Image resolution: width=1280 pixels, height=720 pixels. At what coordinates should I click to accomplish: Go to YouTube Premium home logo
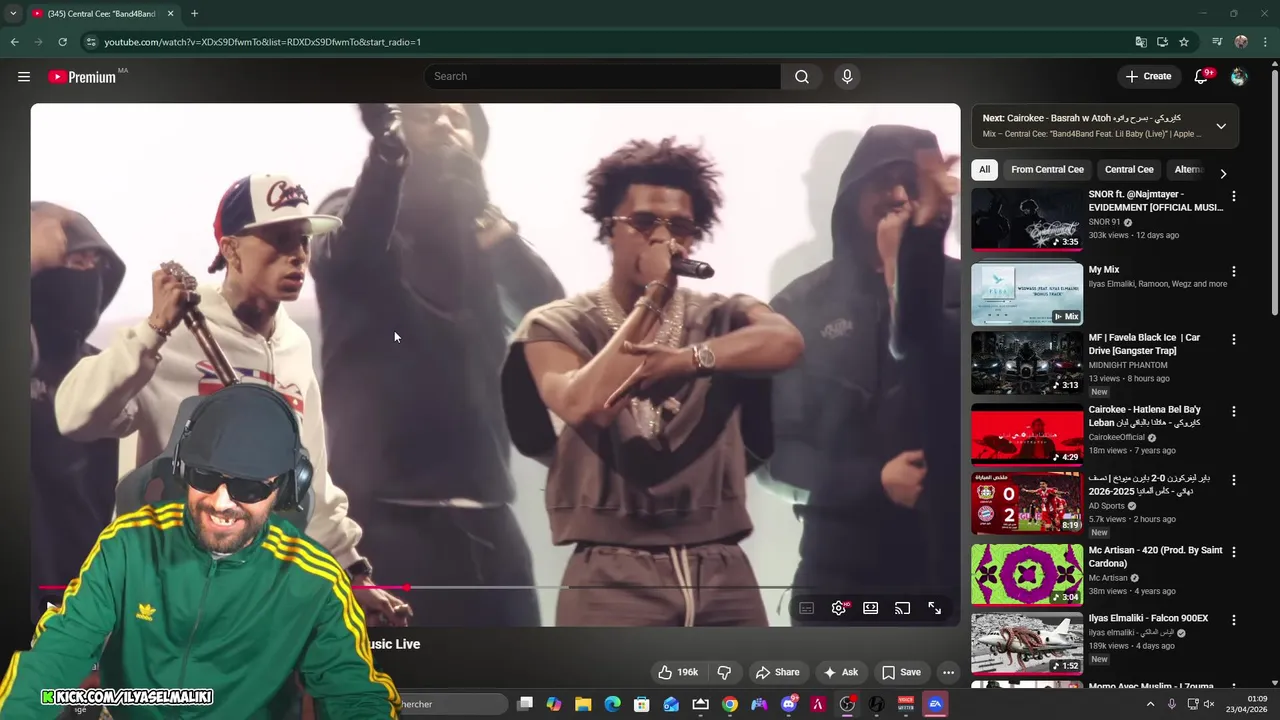tap(82, 77)
